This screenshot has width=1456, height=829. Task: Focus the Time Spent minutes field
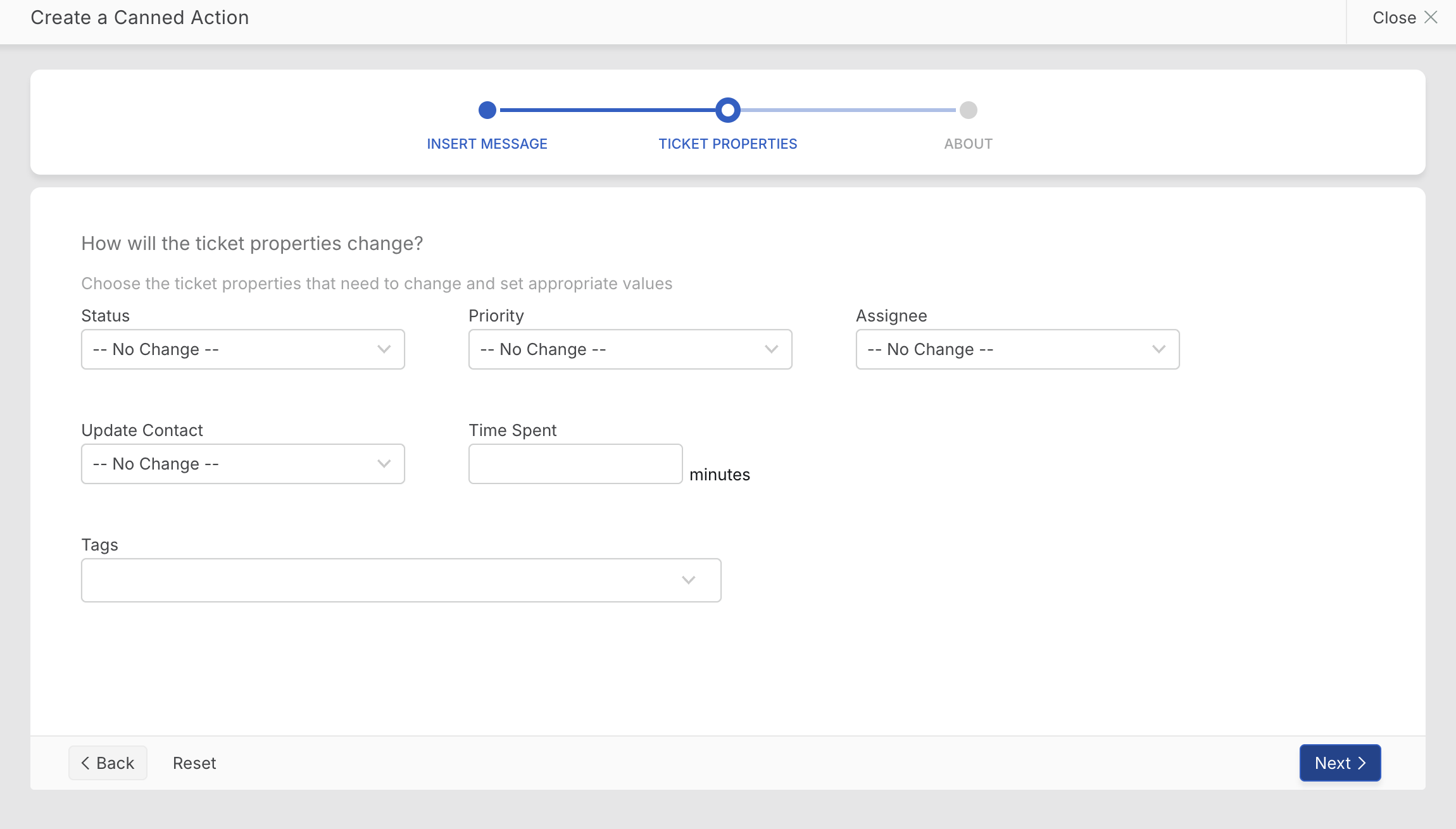coord(575,464)
